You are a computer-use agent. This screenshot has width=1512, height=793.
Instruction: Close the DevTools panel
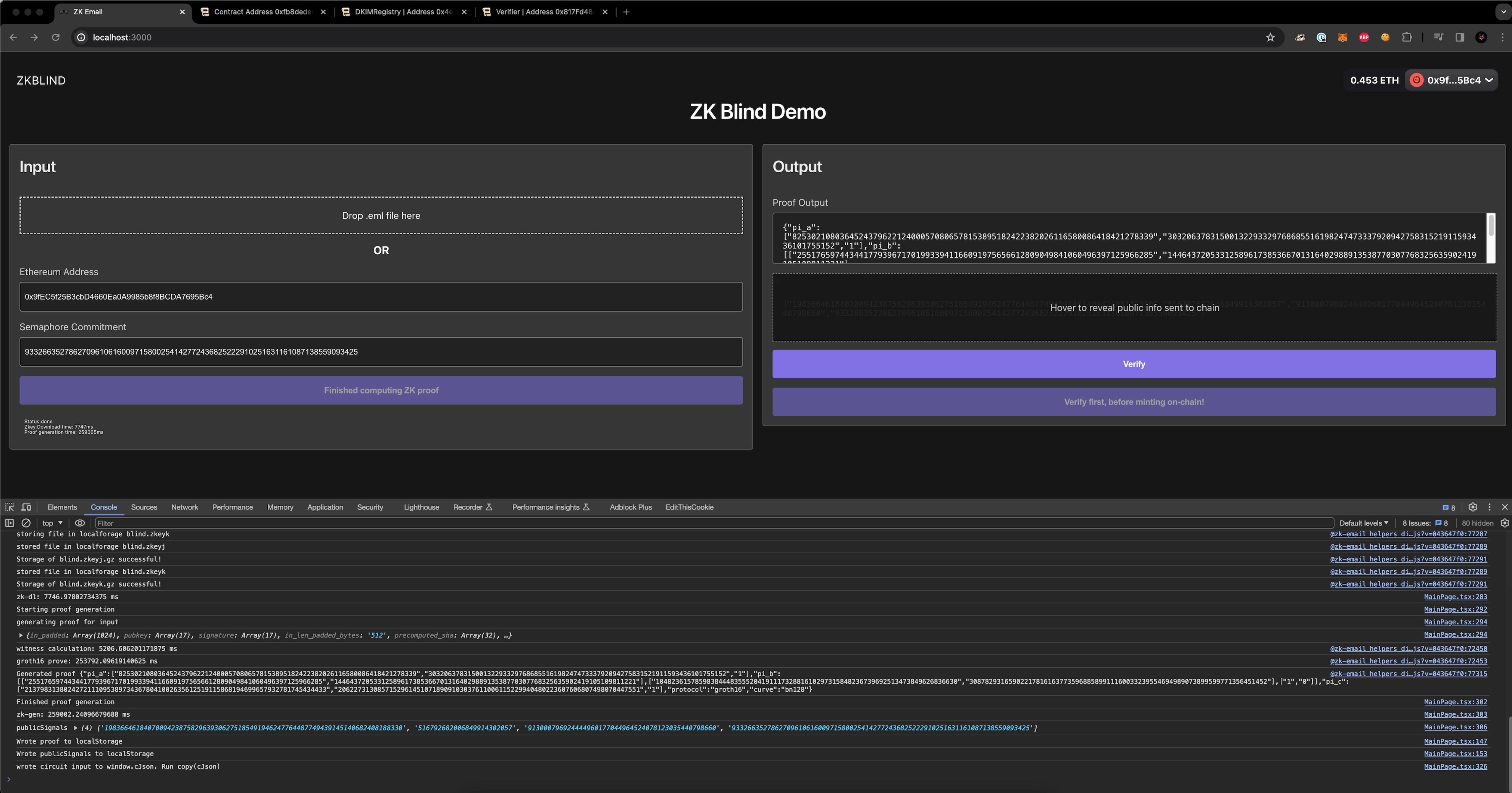point(1504,507)
